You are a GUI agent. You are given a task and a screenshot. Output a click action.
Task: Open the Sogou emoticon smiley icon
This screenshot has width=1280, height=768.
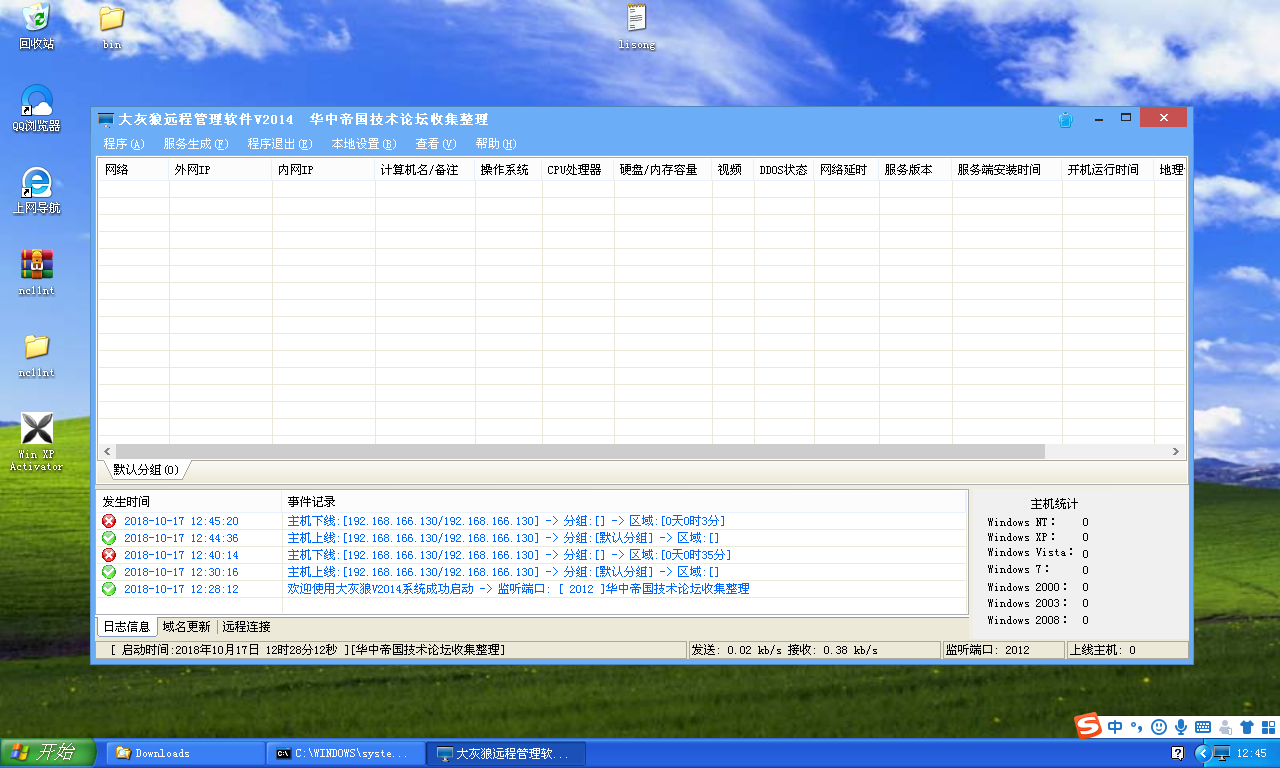[1159, 727]
